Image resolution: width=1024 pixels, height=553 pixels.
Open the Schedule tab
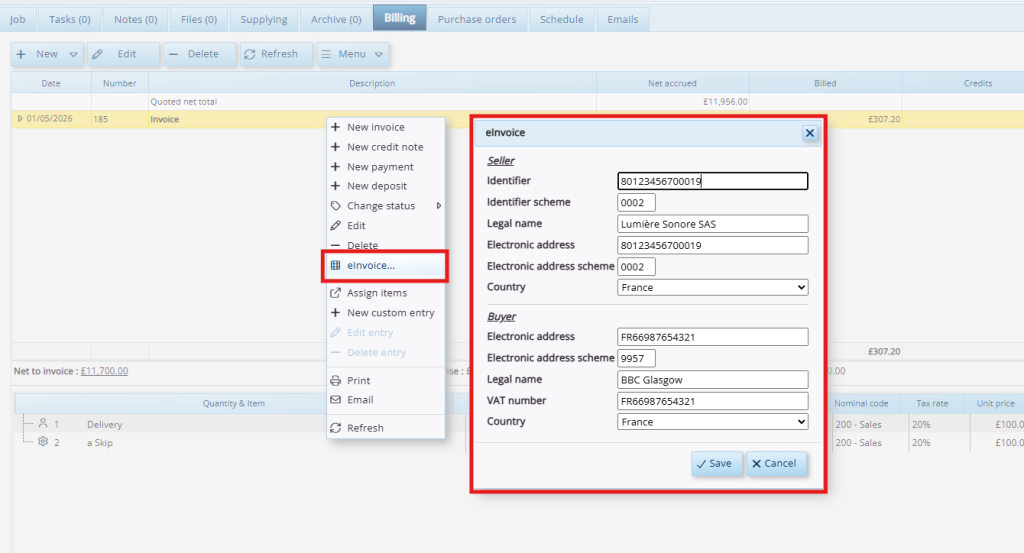click(x=562, y=19)
